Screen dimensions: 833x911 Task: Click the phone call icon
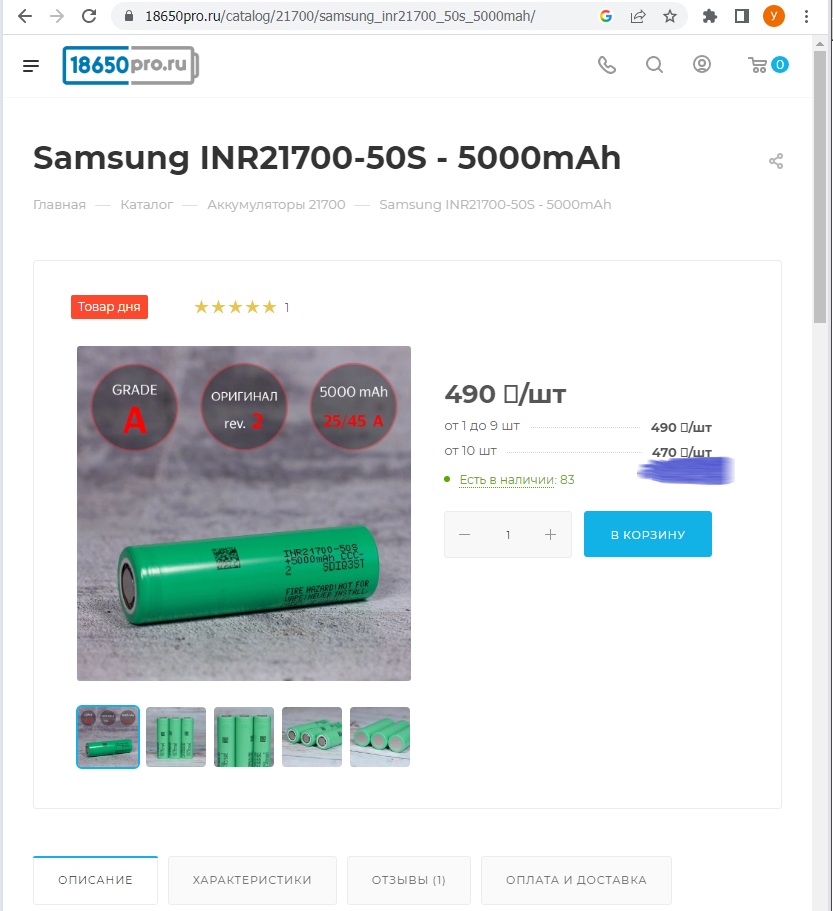coord(606,65)
